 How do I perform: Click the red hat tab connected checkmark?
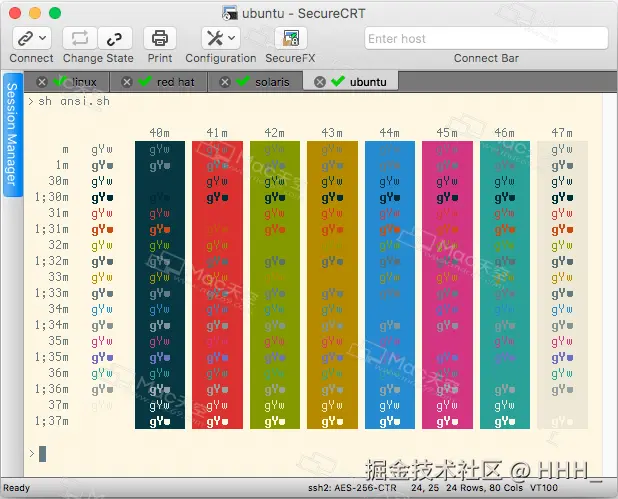tap(145, 81)
